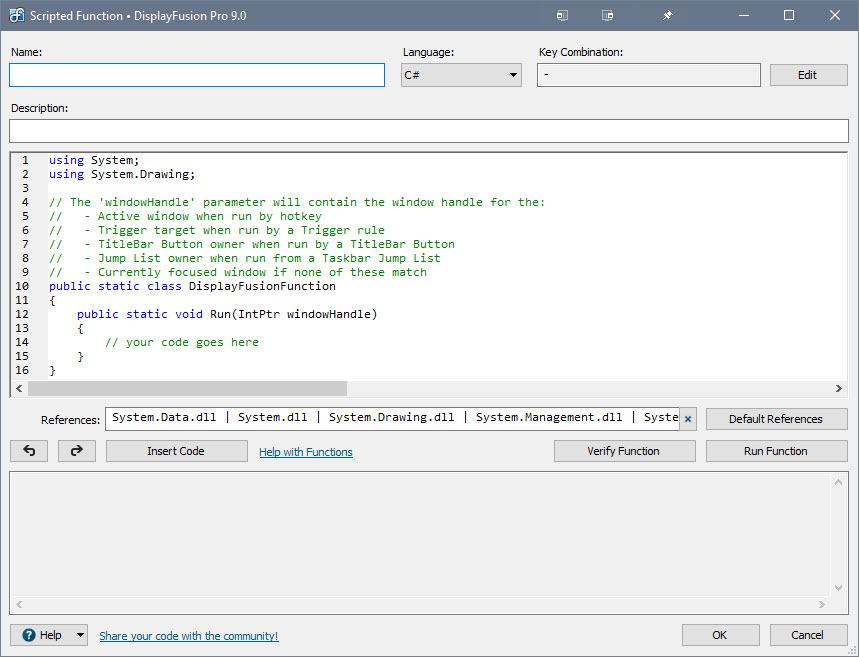859x657 pixels.
Task: Click into the Description text field
Action: 428,131
